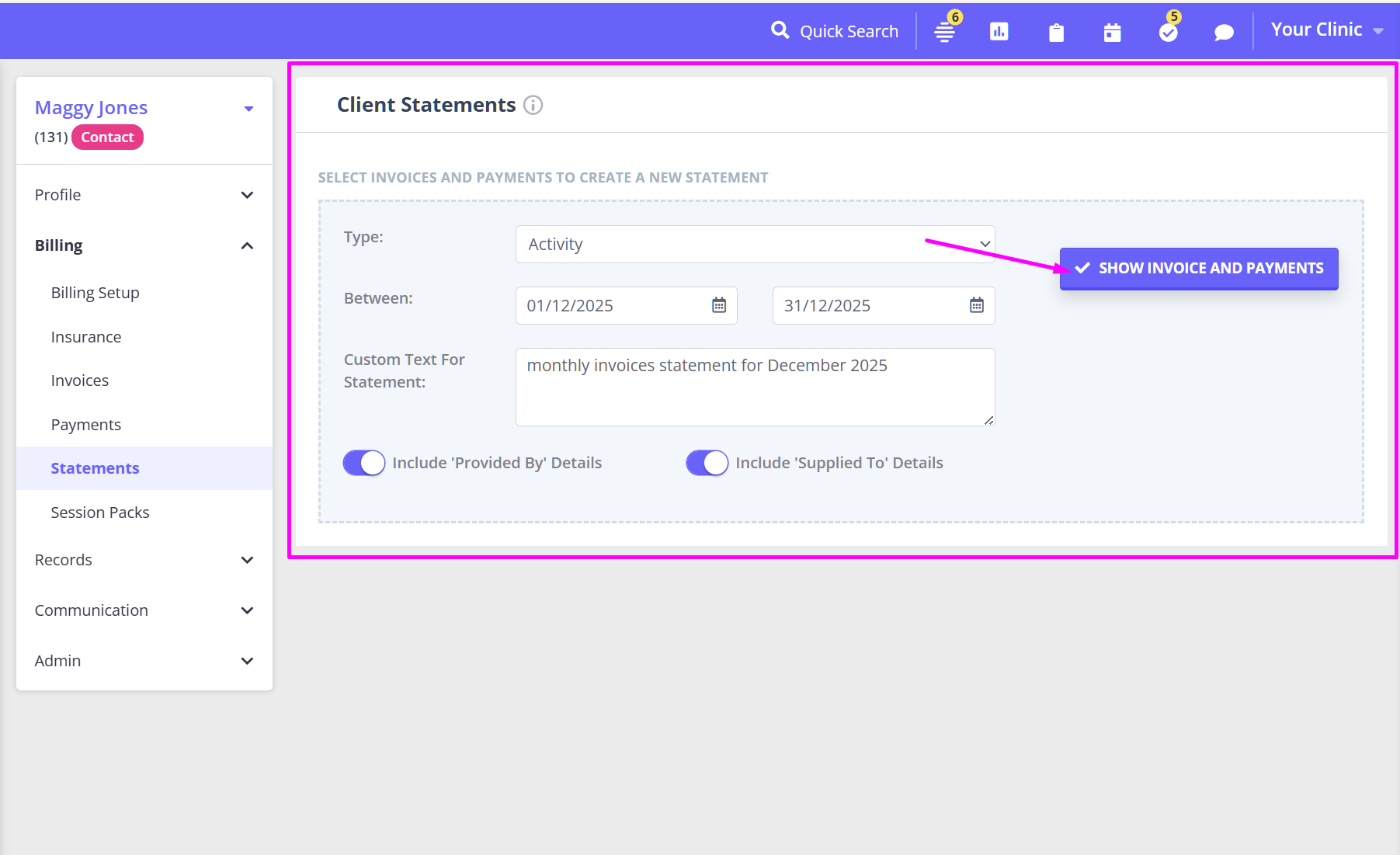Collapse the Billing section chevron
The width and height of the screenshot is (1400, 855).
tap(247, 246)
